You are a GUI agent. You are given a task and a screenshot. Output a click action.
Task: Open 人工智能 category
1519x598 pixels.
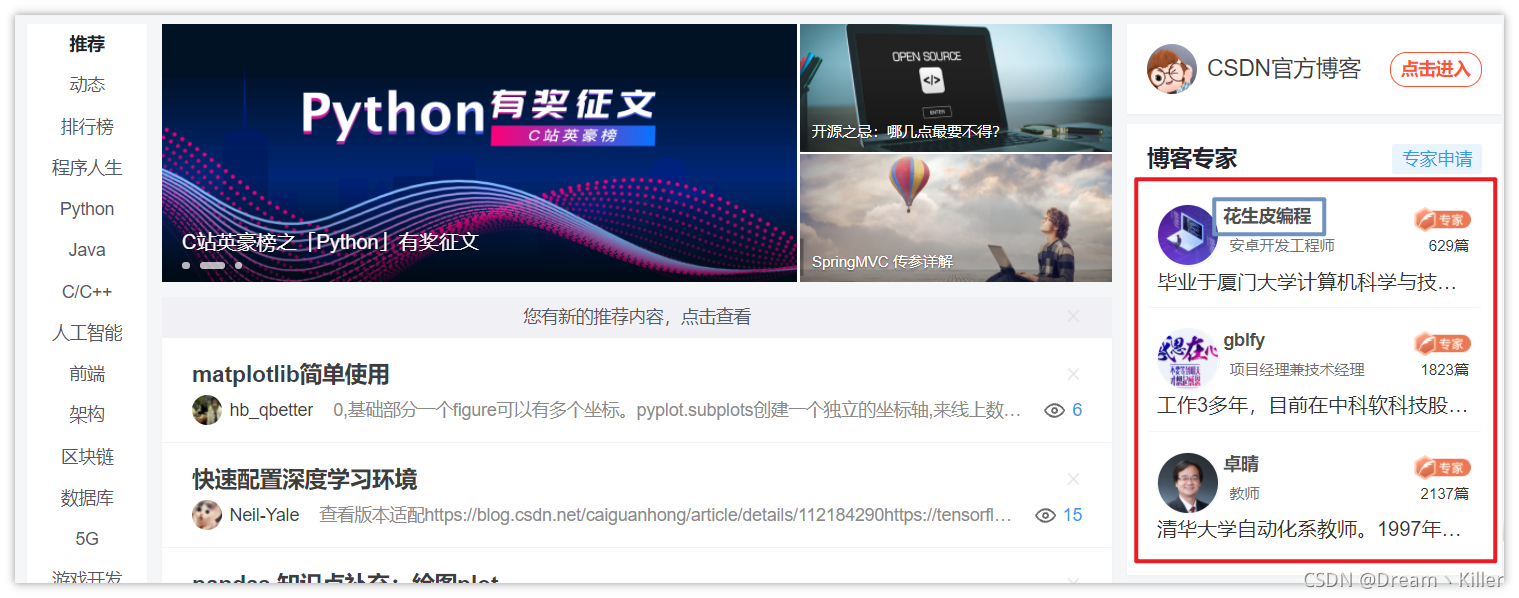[x=87, y=333]
